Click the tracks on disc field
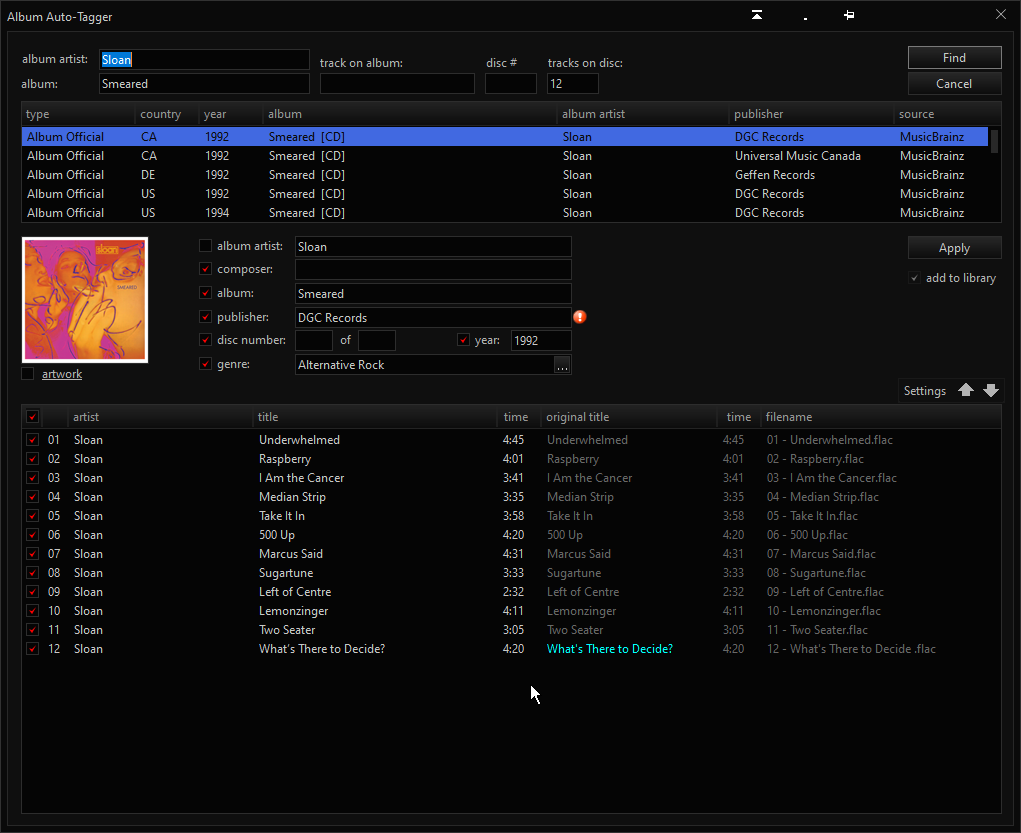The height and width of the screenshot is (833, 1021). point(572,83)
